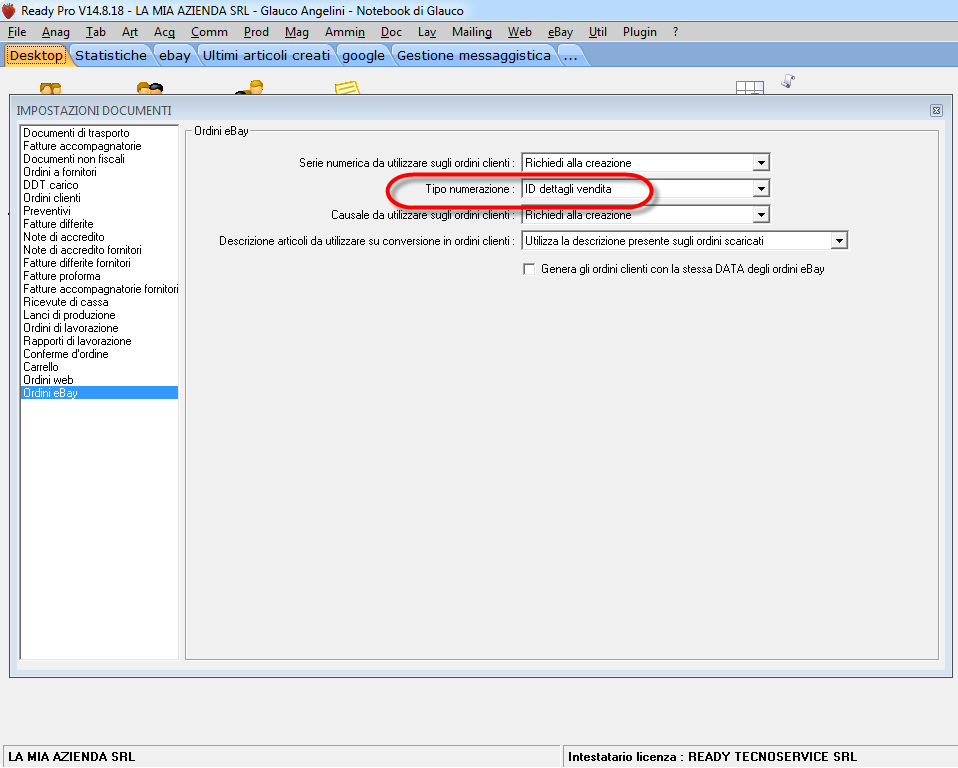This screenshot has width=958, height=768.
Task: Open the ? help menu
Action: pos(675,32)
